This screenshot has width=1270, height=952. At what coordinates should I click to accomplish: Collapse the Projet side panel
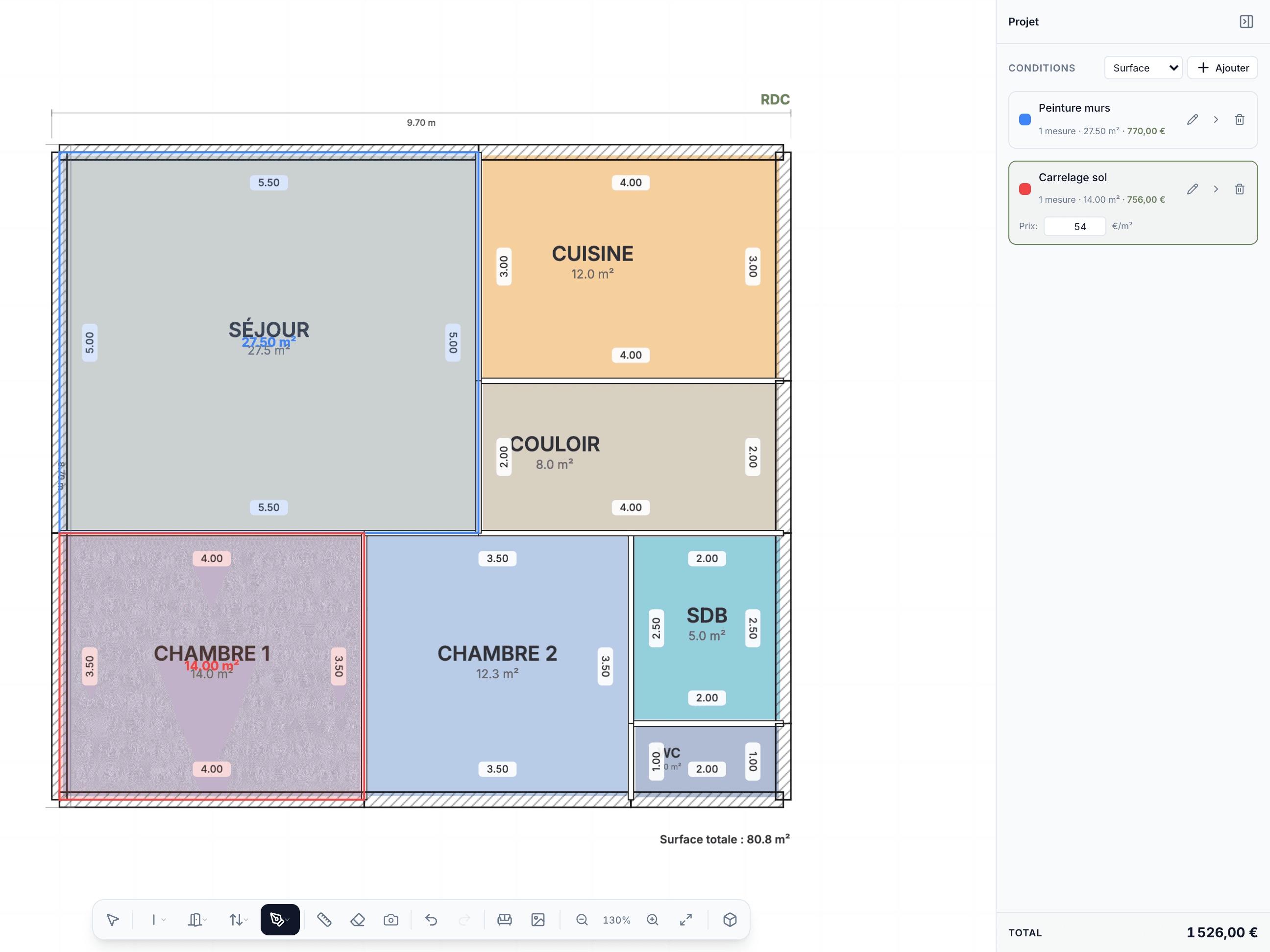pyautogui.click(x=1246, y=22)
